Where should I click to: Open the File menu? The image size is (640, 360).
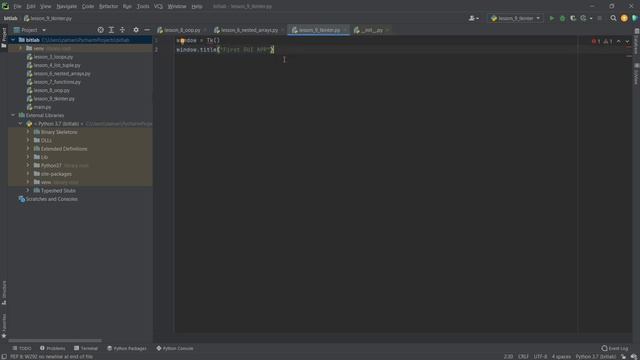17,6
